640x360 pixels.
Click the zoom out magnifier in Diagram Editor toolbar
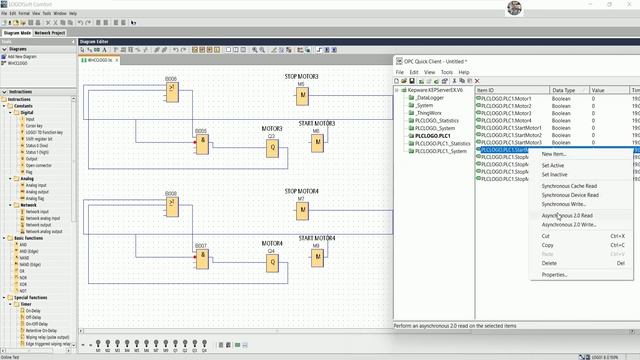coord(262,50)
